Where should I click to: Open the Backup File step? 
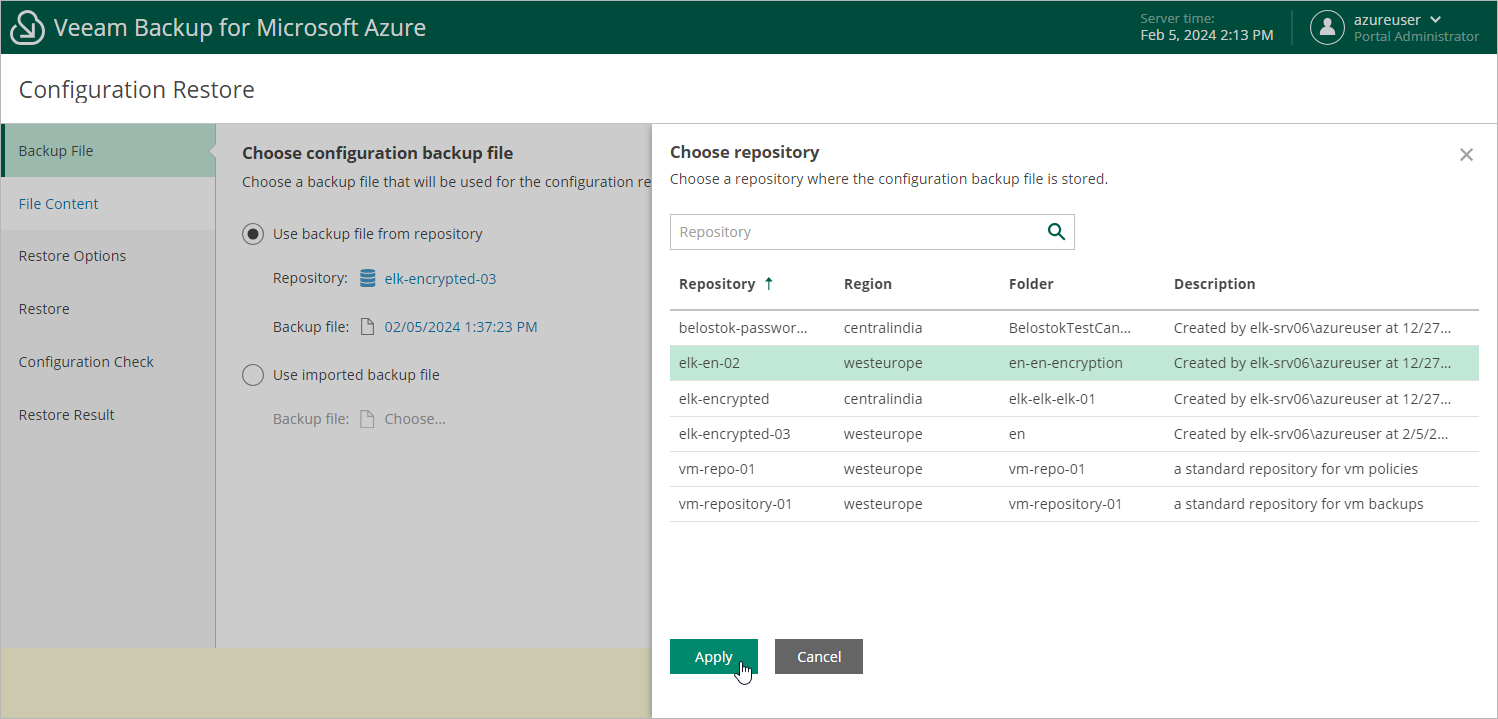coord(108,151)
